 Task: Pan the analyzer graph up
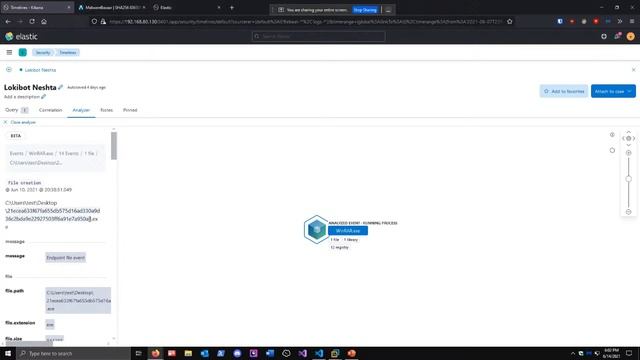[629, 132]
